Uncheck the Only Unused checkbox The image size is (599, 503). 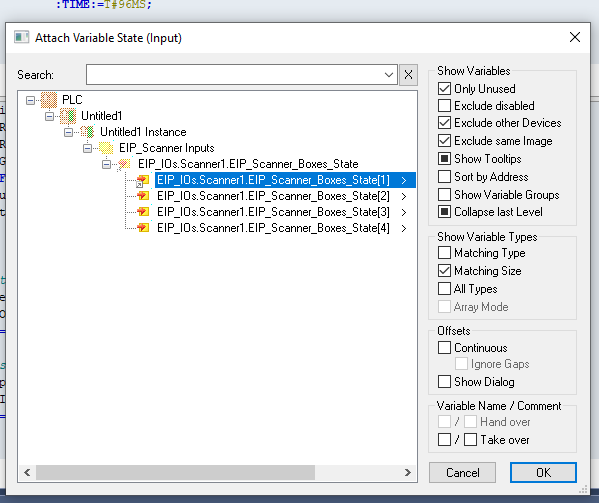tap(444, 89)
